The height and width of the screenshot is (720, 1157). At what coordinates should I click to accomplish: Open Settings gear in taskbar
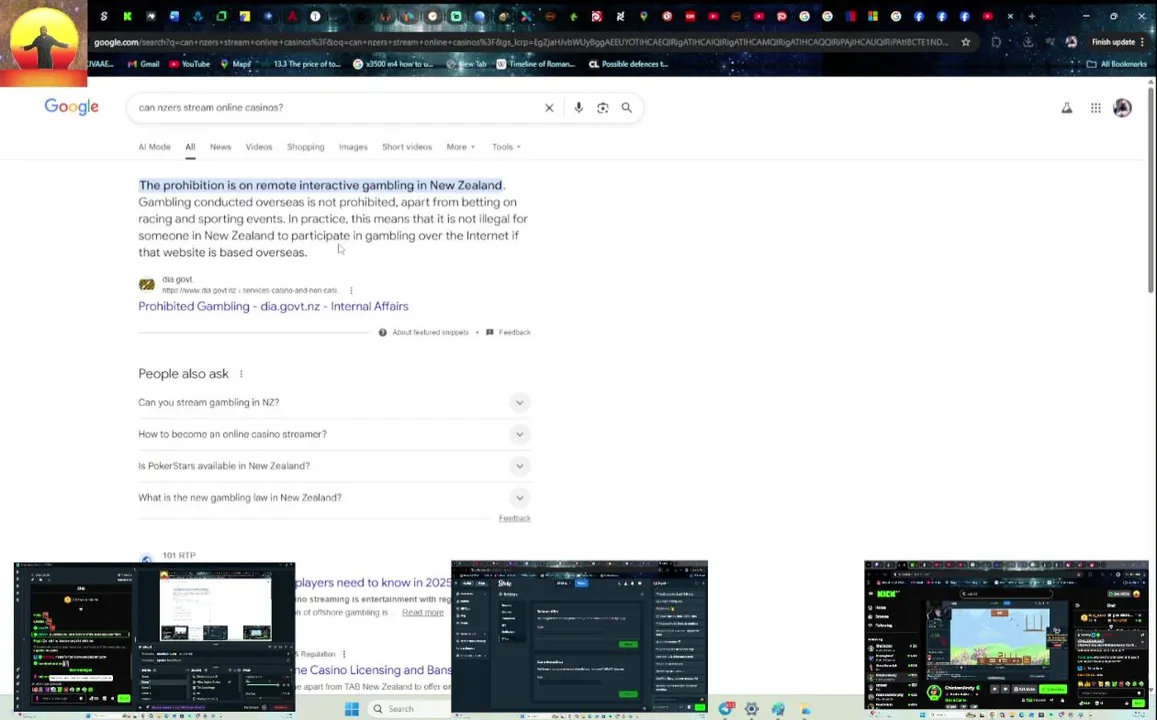click(x=751, y=709)
